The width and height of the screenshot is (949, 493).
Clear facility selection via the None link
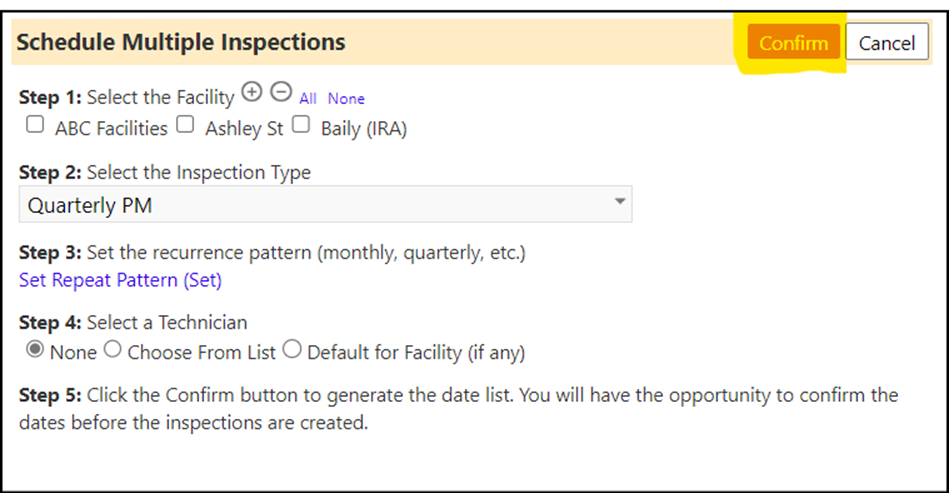pos(346,99)
